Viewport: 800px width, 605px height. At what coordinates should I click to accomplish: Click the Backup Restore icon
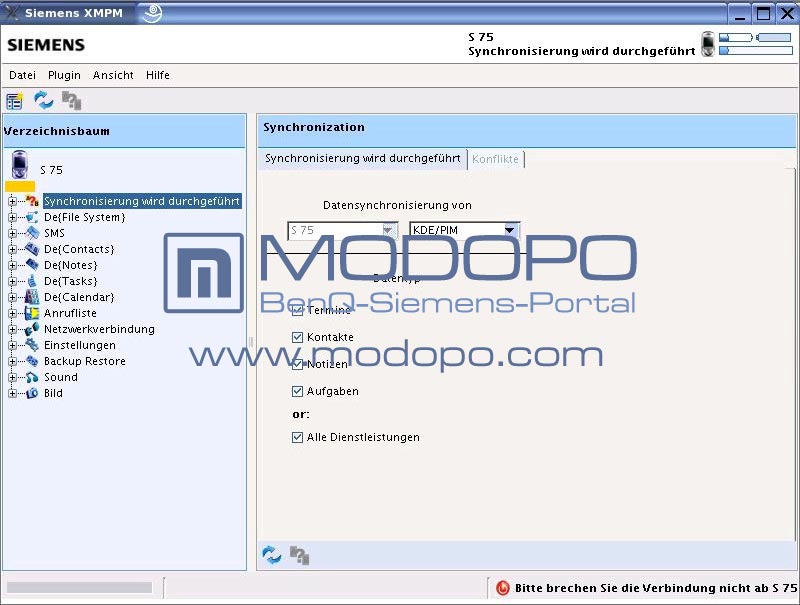[x=31, y=361]
